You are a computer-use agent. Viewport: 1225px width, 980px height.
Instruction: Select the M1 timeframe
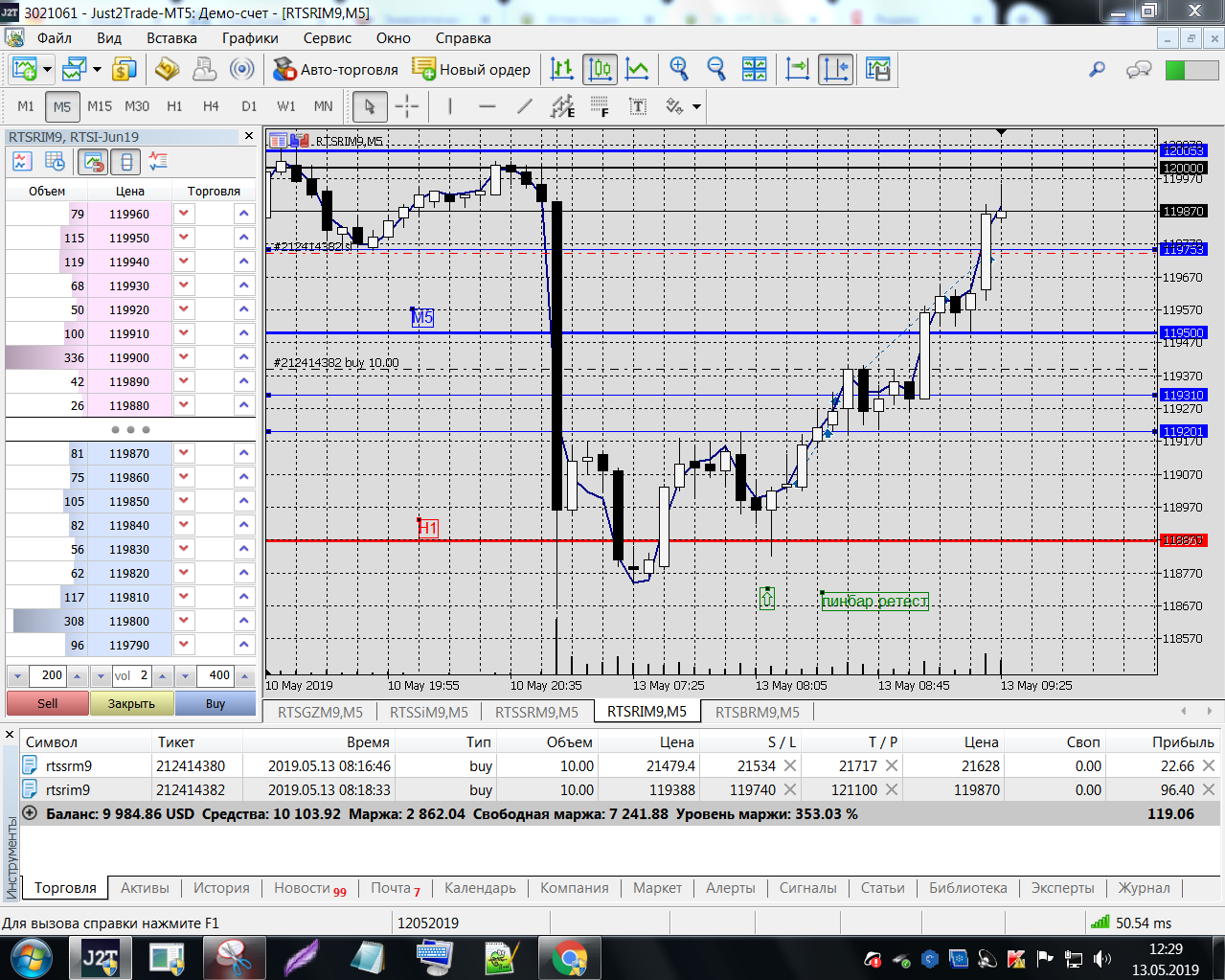click(26, 106)
